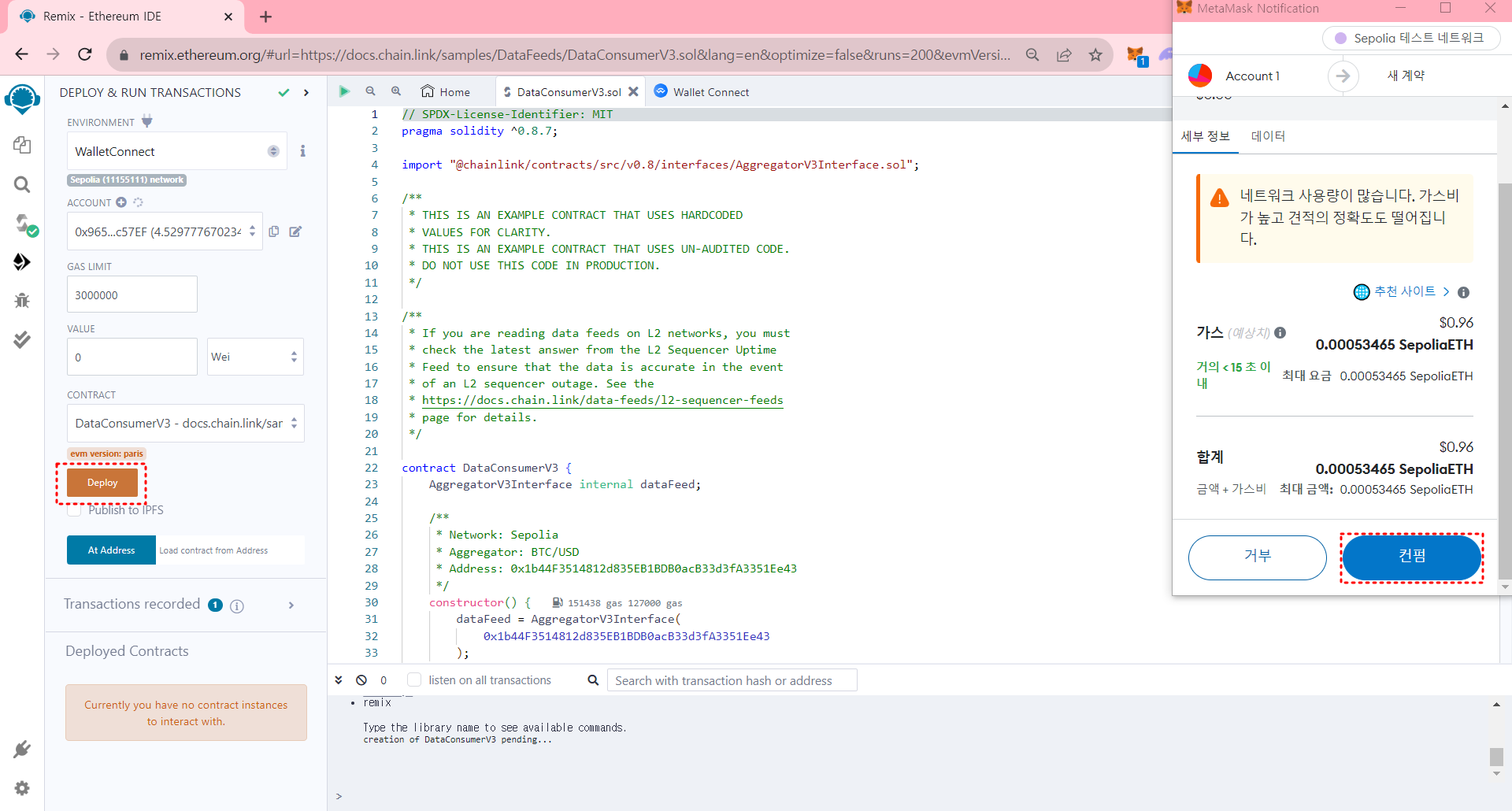Screen dimensions: 1512x811
Task: Open the File explorer sidebar icon
Action: coord(22,145)
